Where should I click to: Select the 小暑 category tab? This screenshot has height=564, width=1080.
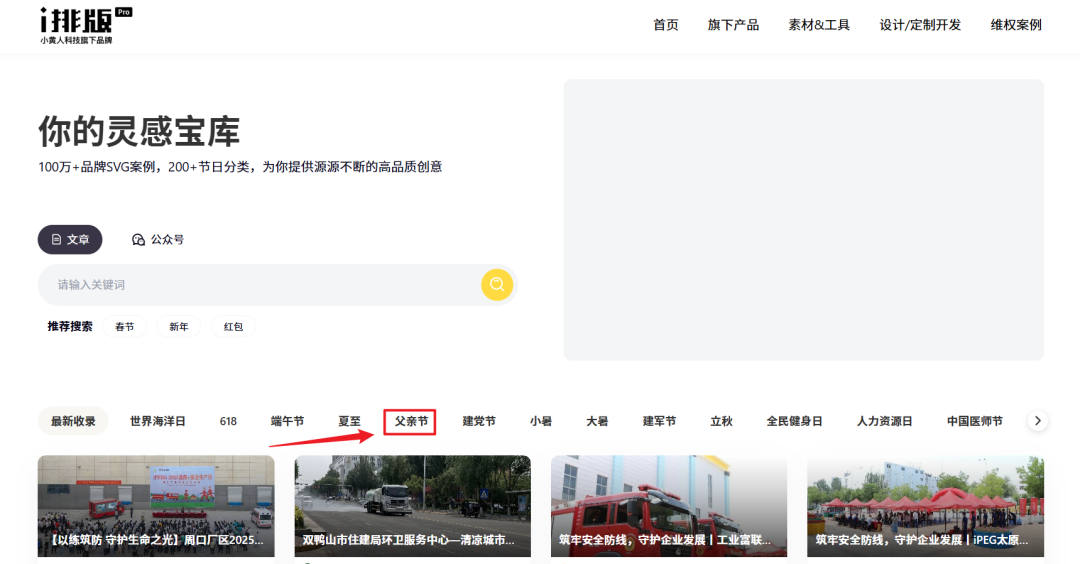[x=541, y=421]
